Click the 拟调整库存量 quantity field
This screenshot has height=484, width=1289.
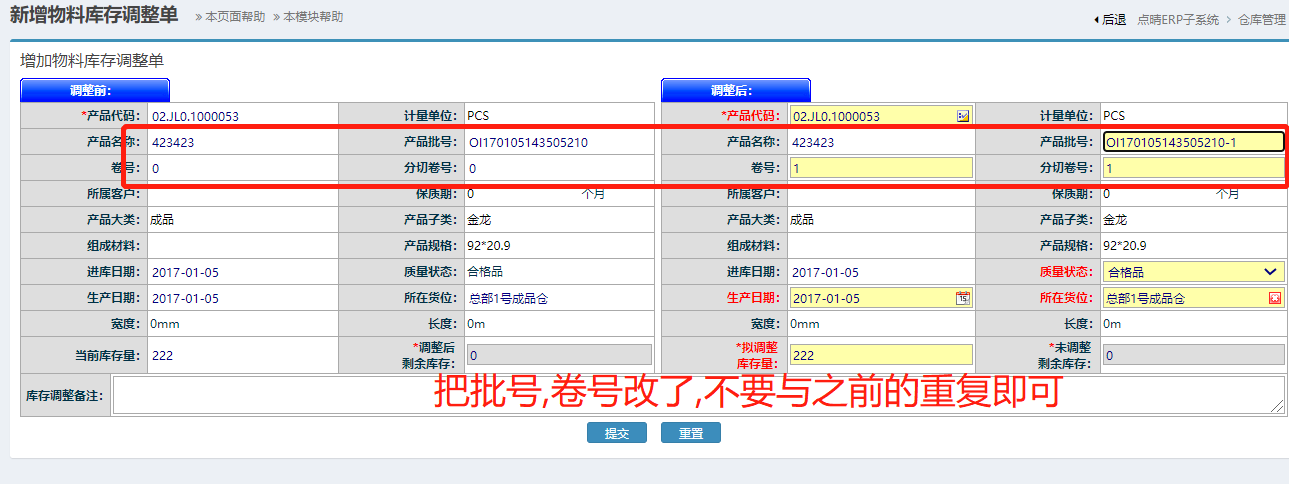click(880, 355)
